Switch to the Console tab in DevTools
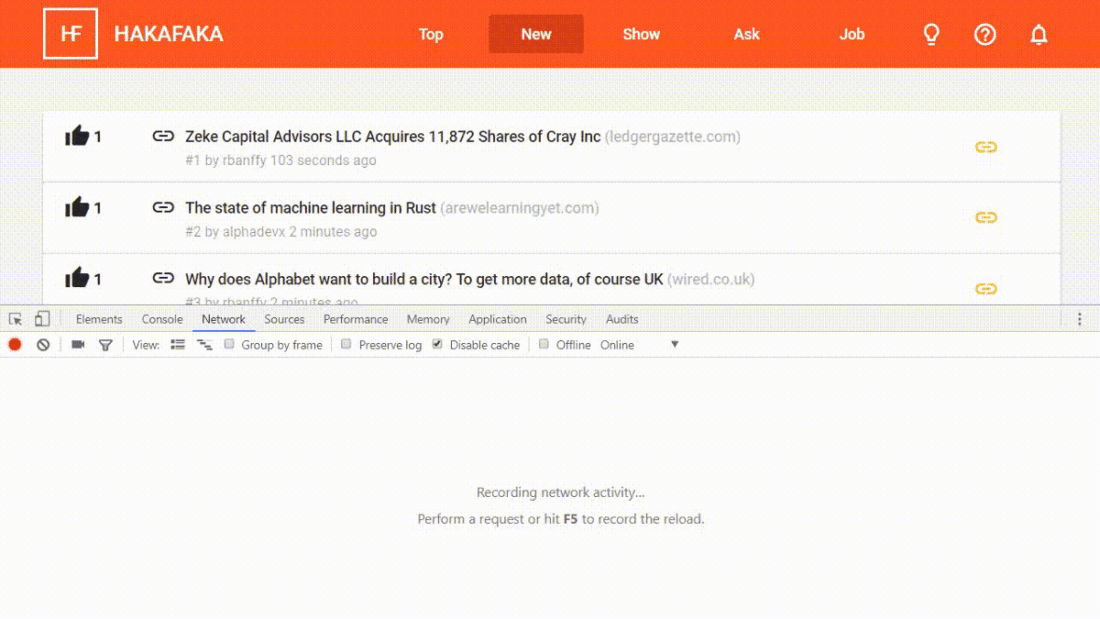The width and height of the screenshot is (1100, 619). (x=161, y=318)
